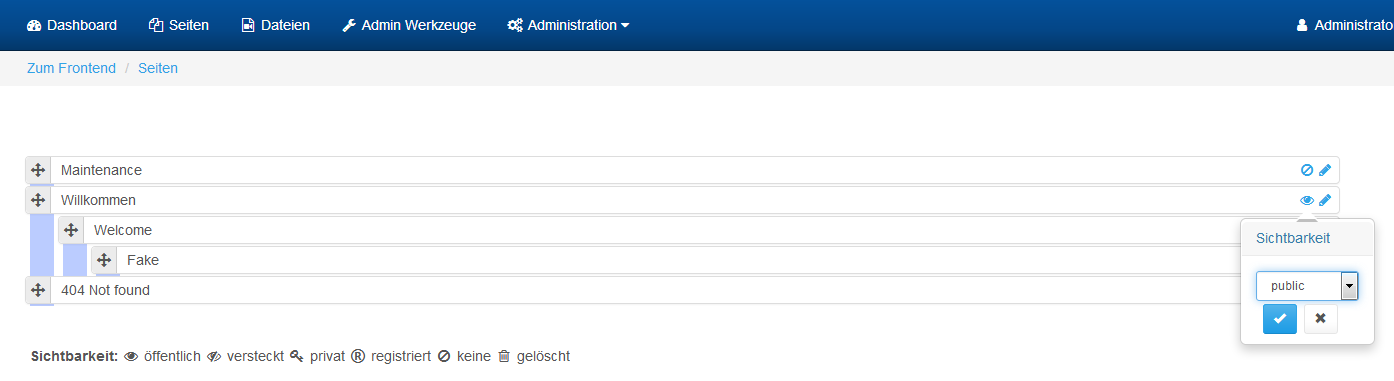Follow the Zum Frontend breadcrumb link

(x=71, y=68)
